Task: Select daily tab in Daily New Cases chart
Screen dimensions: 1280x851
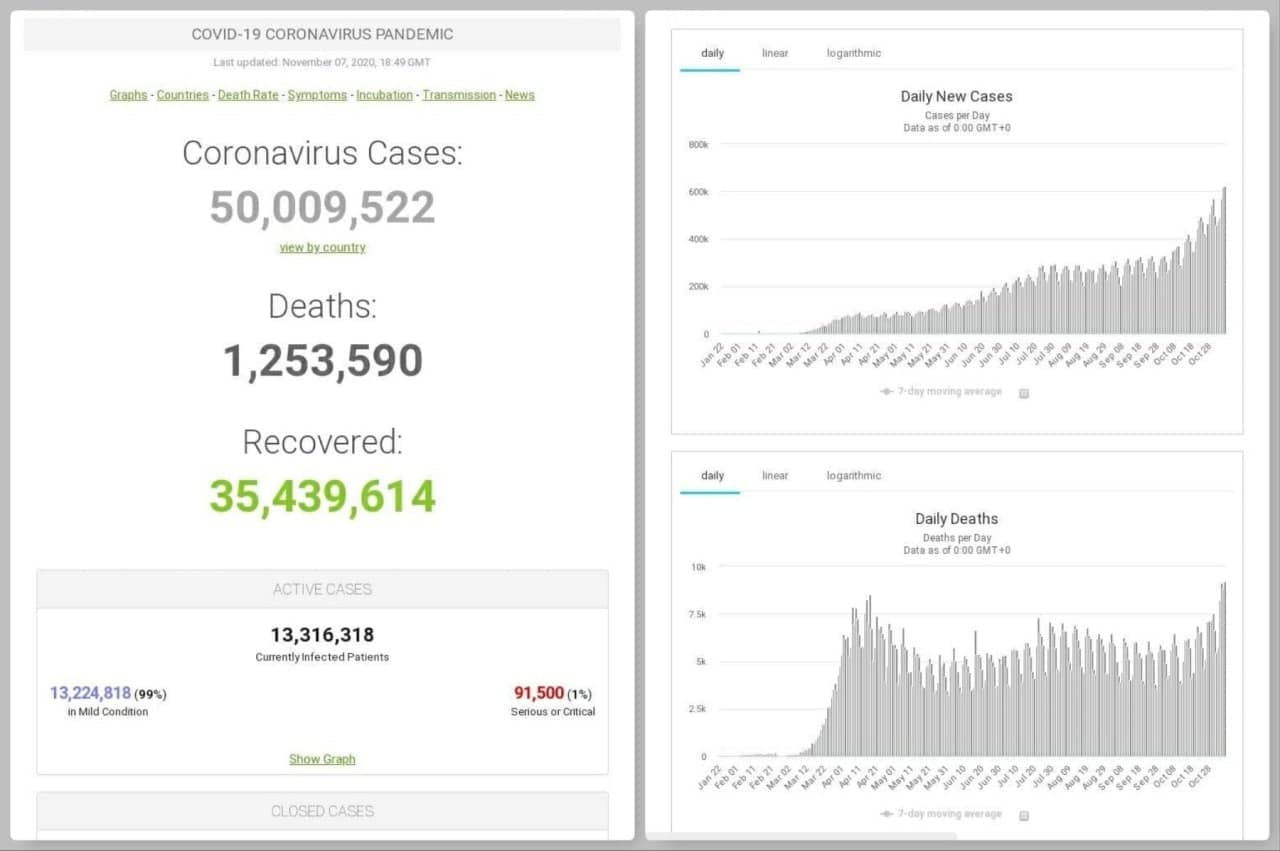Action: click(x=712, y=53)
